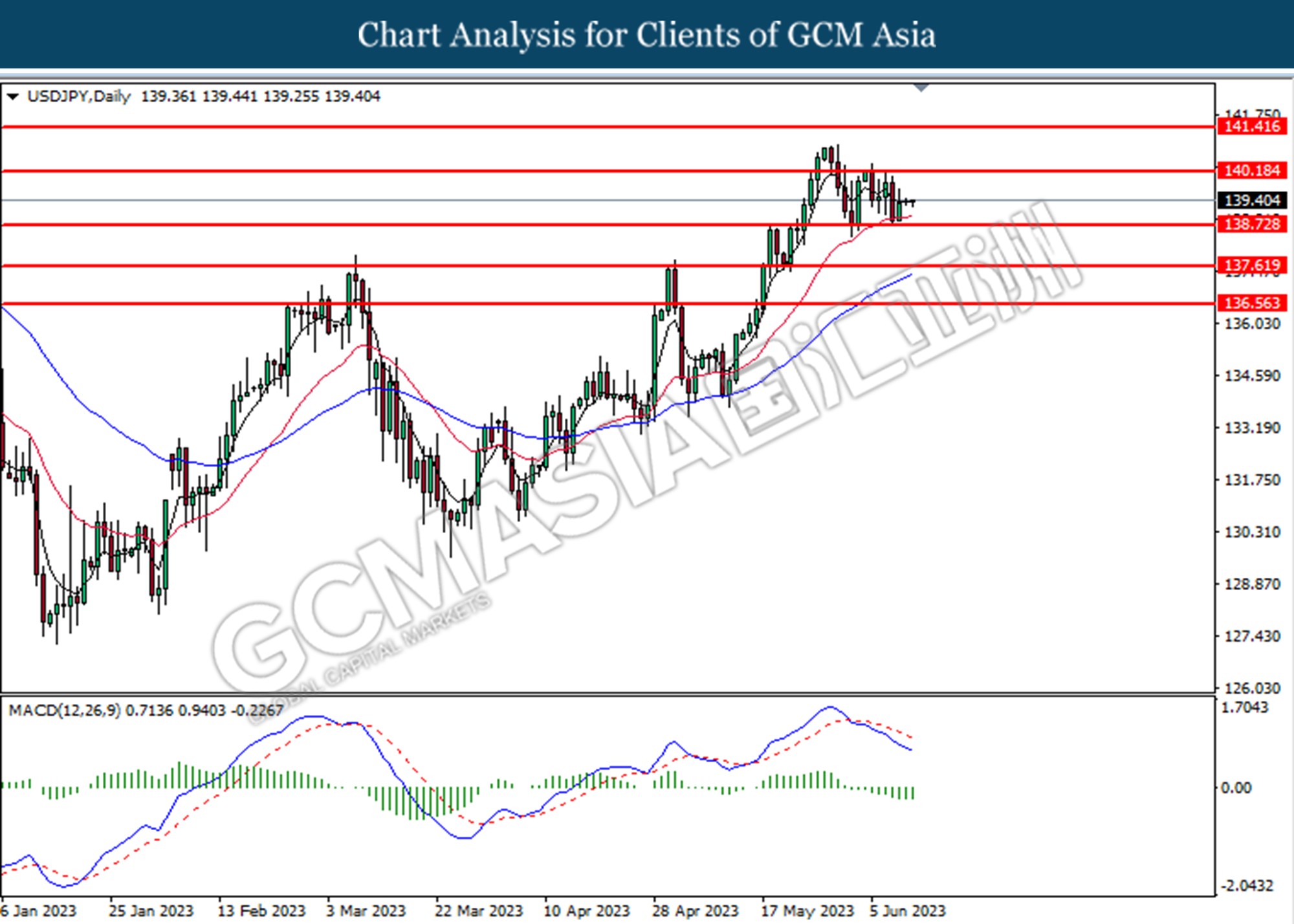Click the 140.184 resistance level label
Viewport: 1294px width, 924px height.
point(1252,170)
